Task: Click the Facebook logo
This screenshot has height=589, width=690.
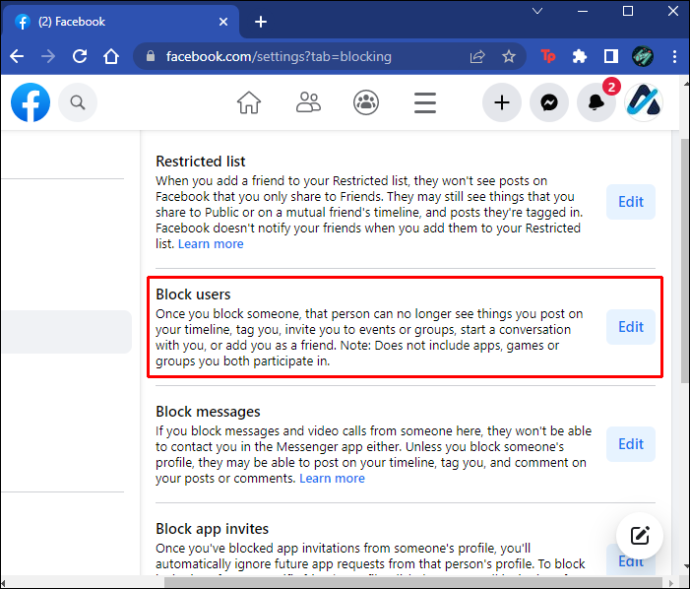Action: tap(30, 103)
